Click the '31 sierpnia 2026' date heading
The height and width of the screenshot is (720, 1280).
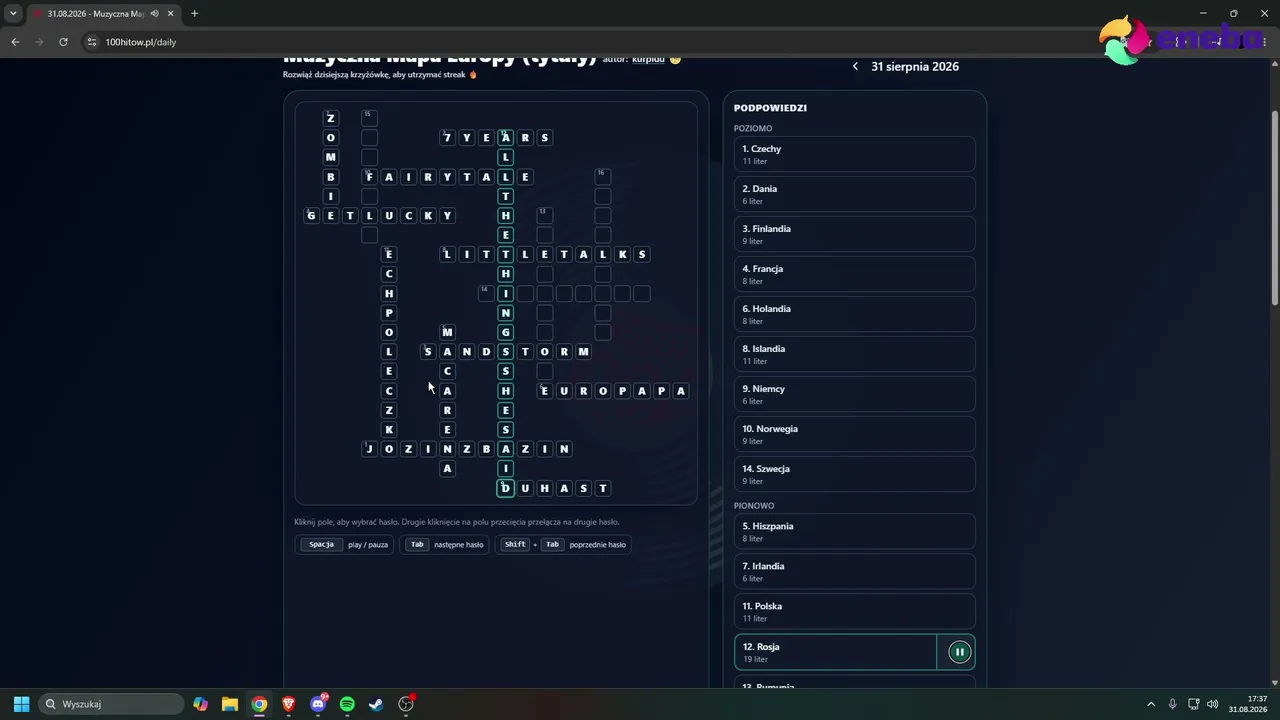pyautogui.click(x=915, y=67)
